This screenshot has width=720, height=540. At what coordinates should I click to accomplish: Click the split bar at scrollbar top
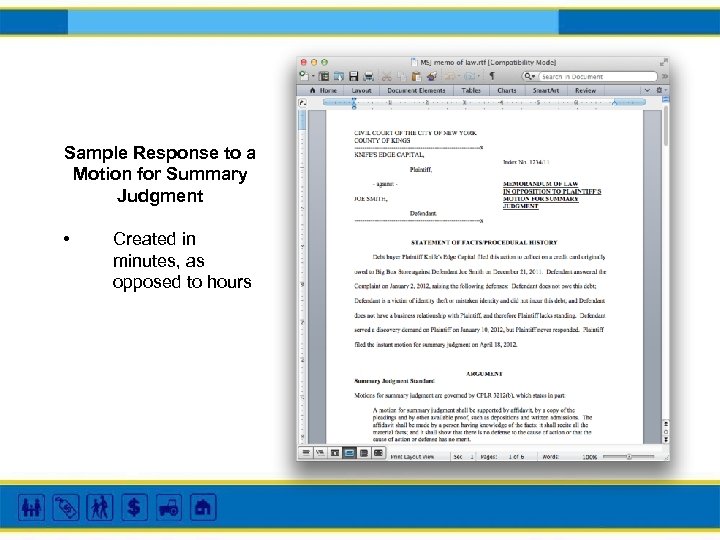pyautogui.click(x=666, y=99)
